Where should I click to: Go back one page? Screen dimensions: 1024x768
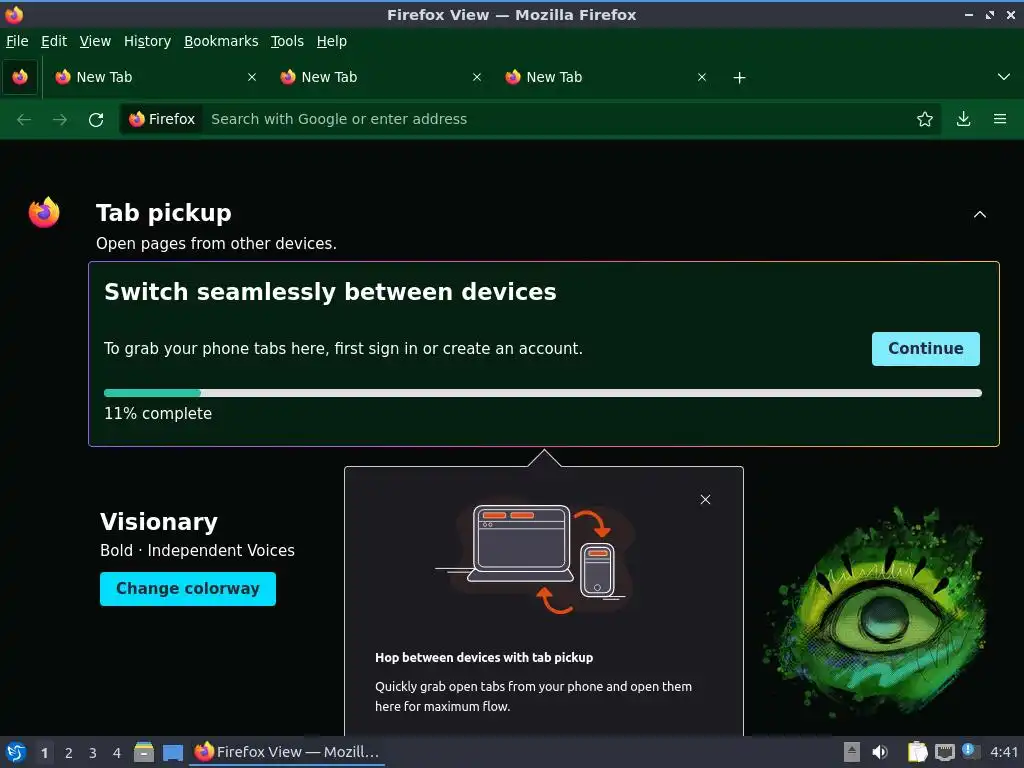[24, 120]
